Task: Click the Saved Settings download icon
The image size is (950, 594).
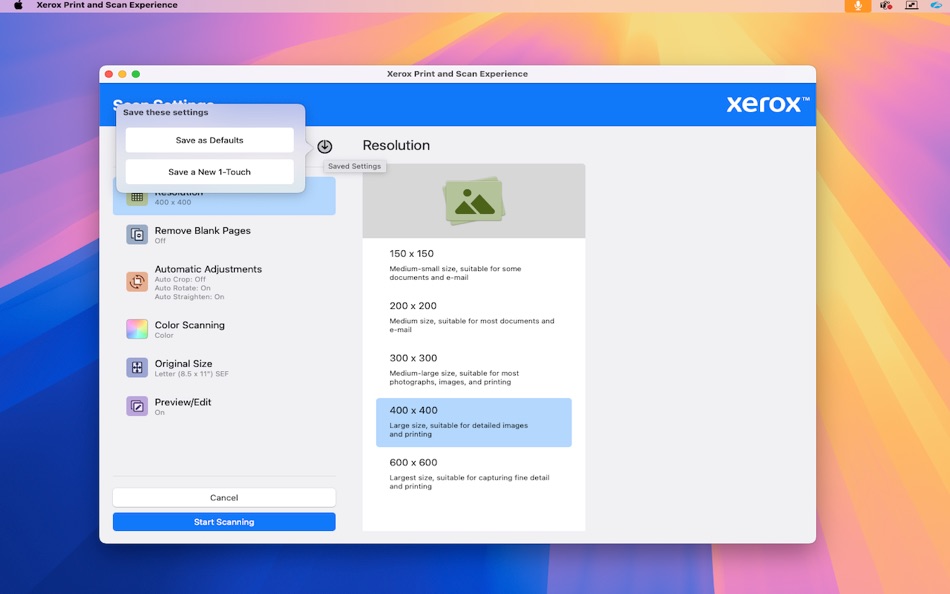Action: [x=324, y=146]
